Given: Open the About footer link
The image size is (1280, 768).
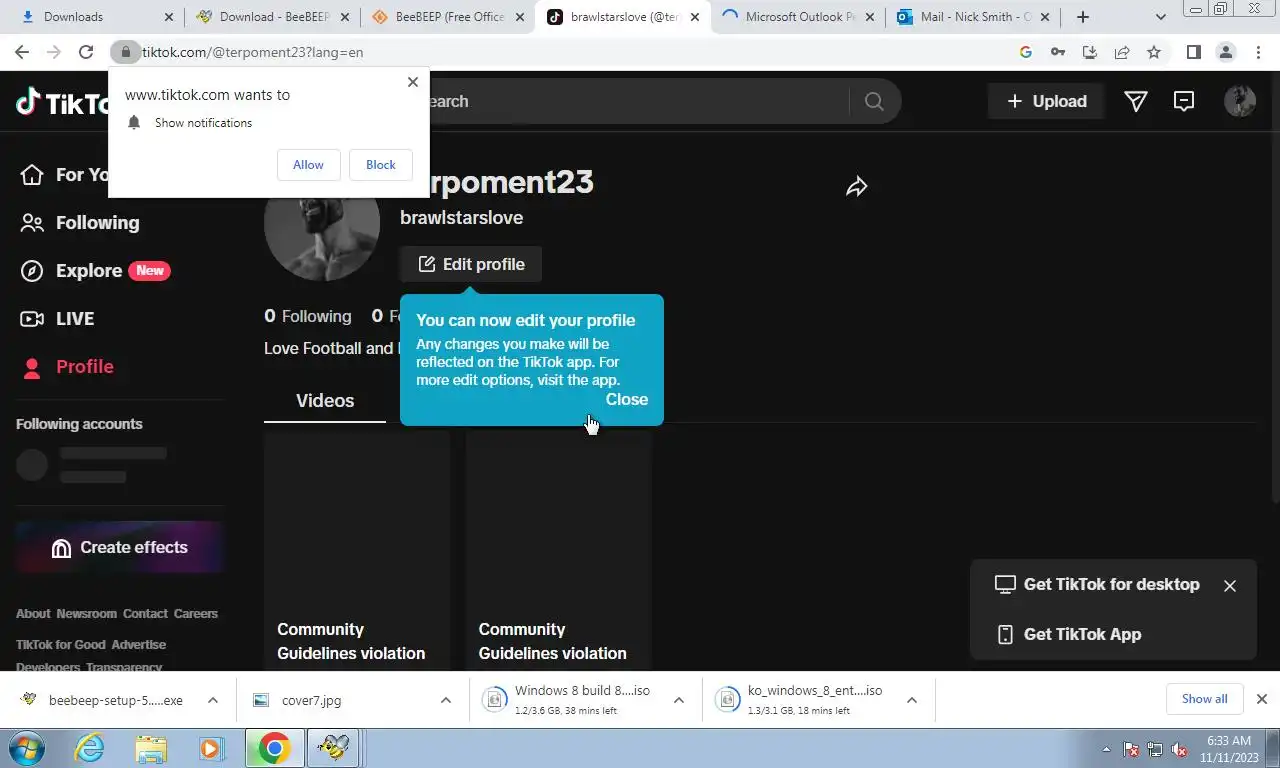Looking at the screenshot, I should click(x=33, y=614).
